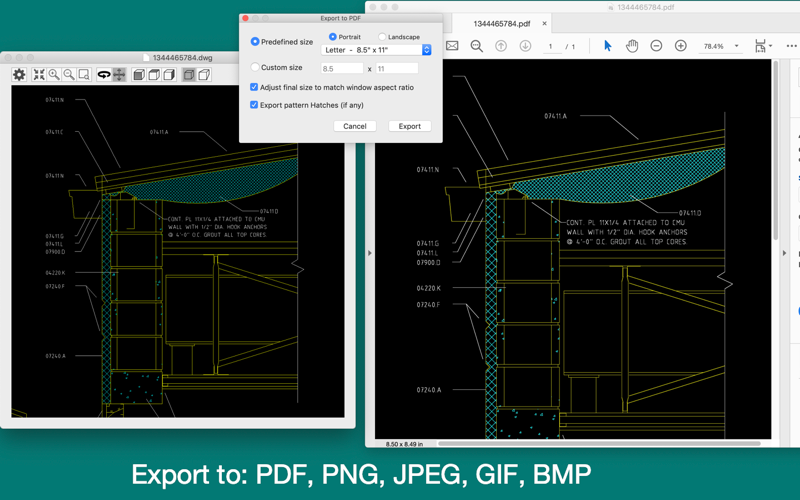Viewport: 800px width, 500px height.
Task: Click the fit page width icon
Action: 760,46
